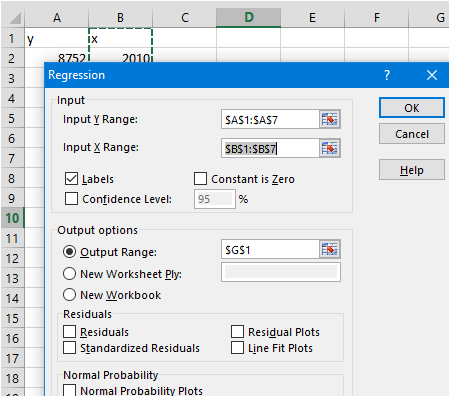Click empty cell D1

coord(249,39)
